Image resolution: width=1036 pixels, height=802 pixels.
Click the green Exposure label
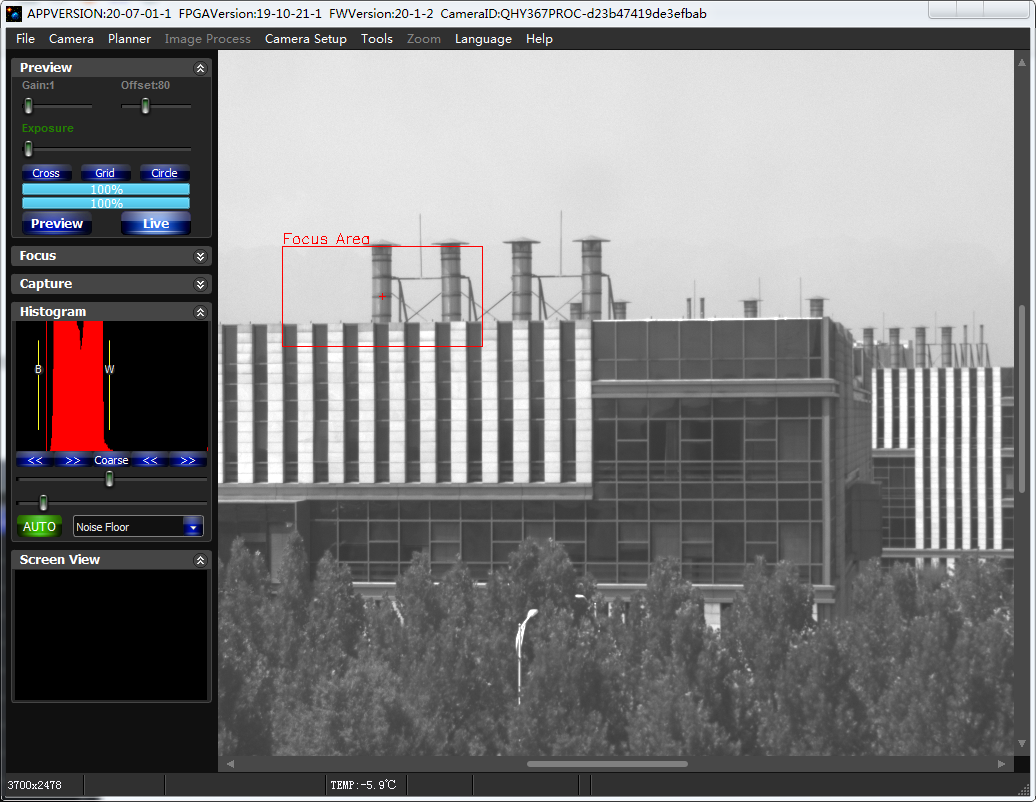click(48, 128)
